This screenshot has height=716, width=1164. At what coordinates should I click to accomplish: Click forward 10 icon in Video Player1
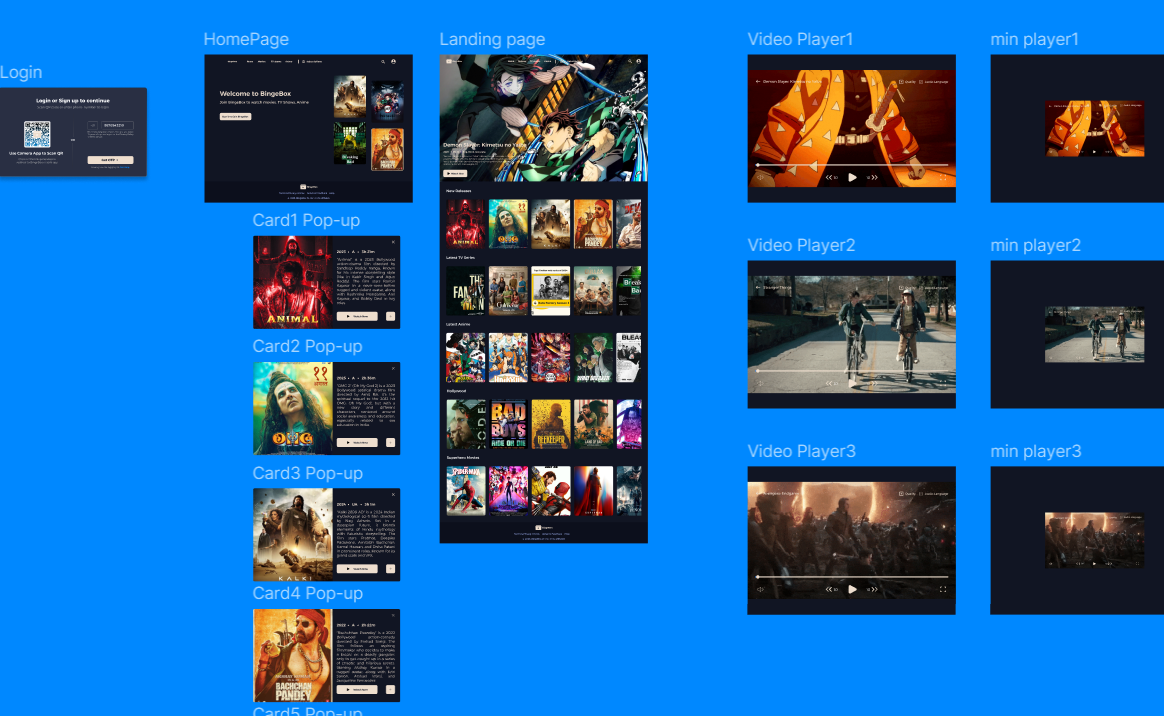(x=872, y=177)
